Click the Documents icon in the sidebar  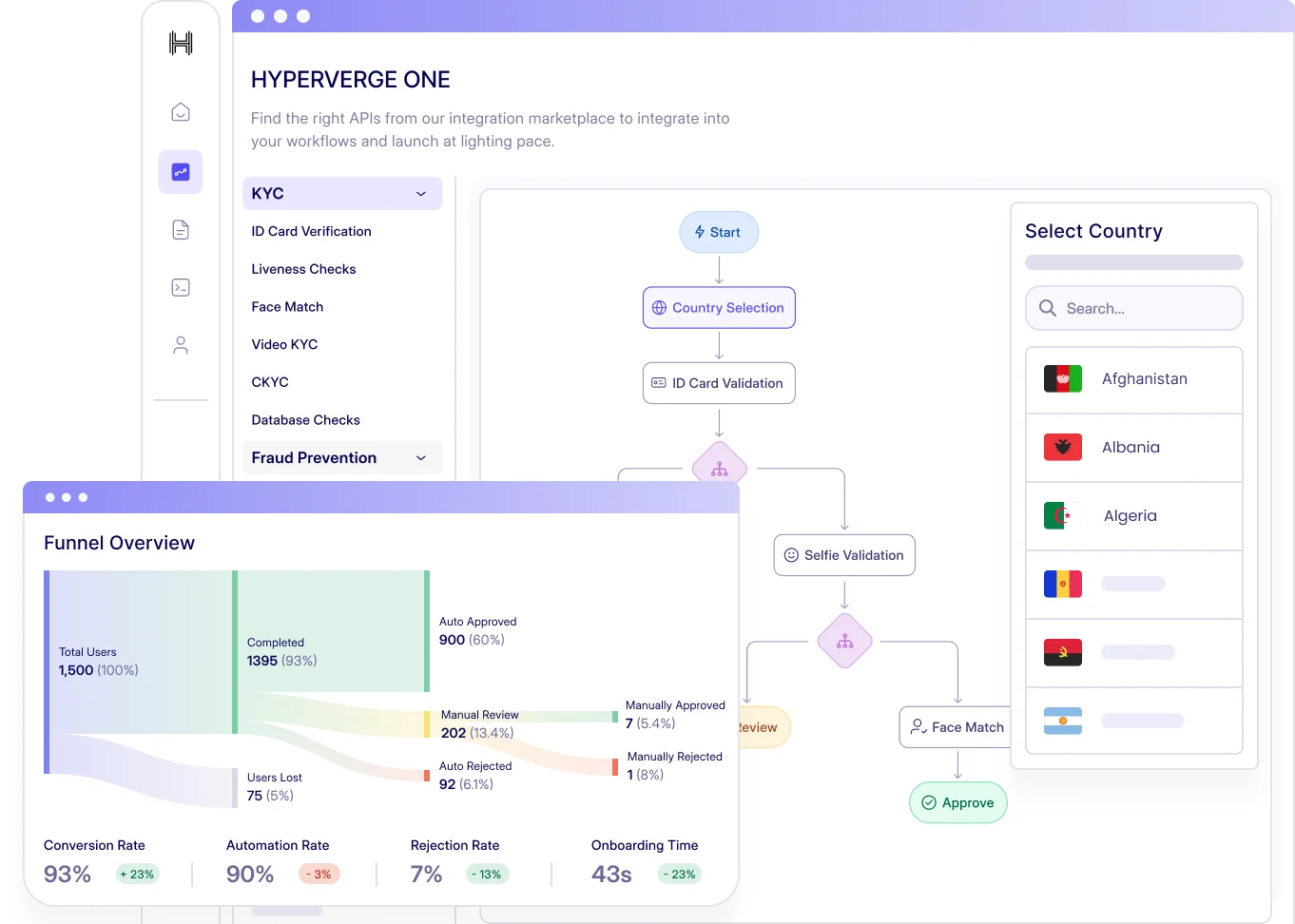point(181,229)
